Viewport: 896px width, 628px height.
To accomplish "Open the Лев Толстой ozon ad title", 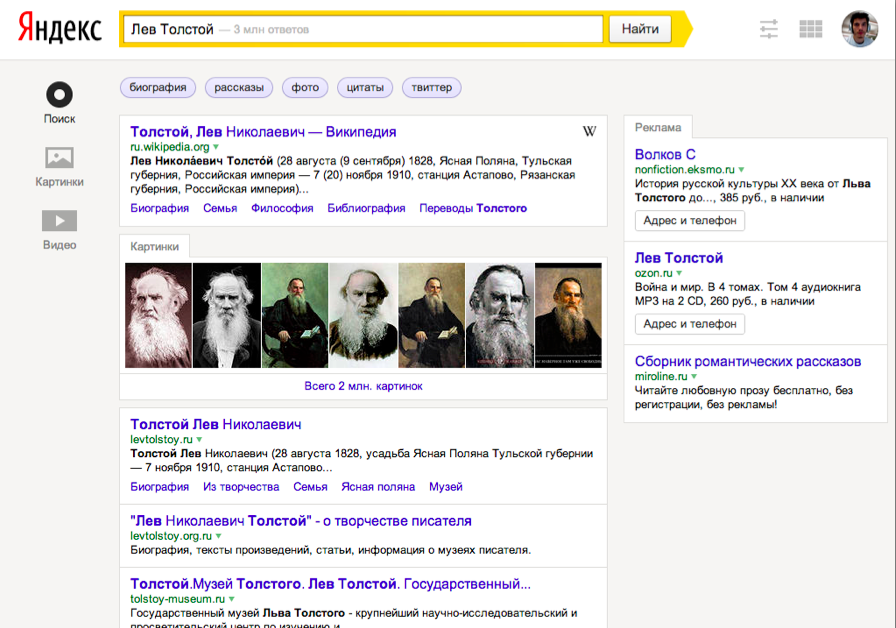I will tap(679, 258).
